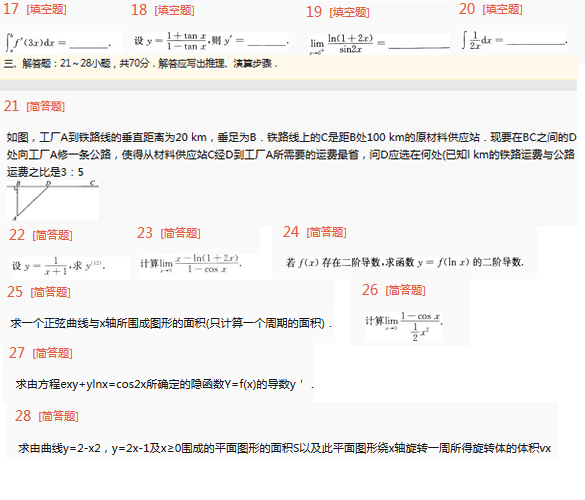Click the 1-cos x limit formula in question 26

tap(404, 326)
